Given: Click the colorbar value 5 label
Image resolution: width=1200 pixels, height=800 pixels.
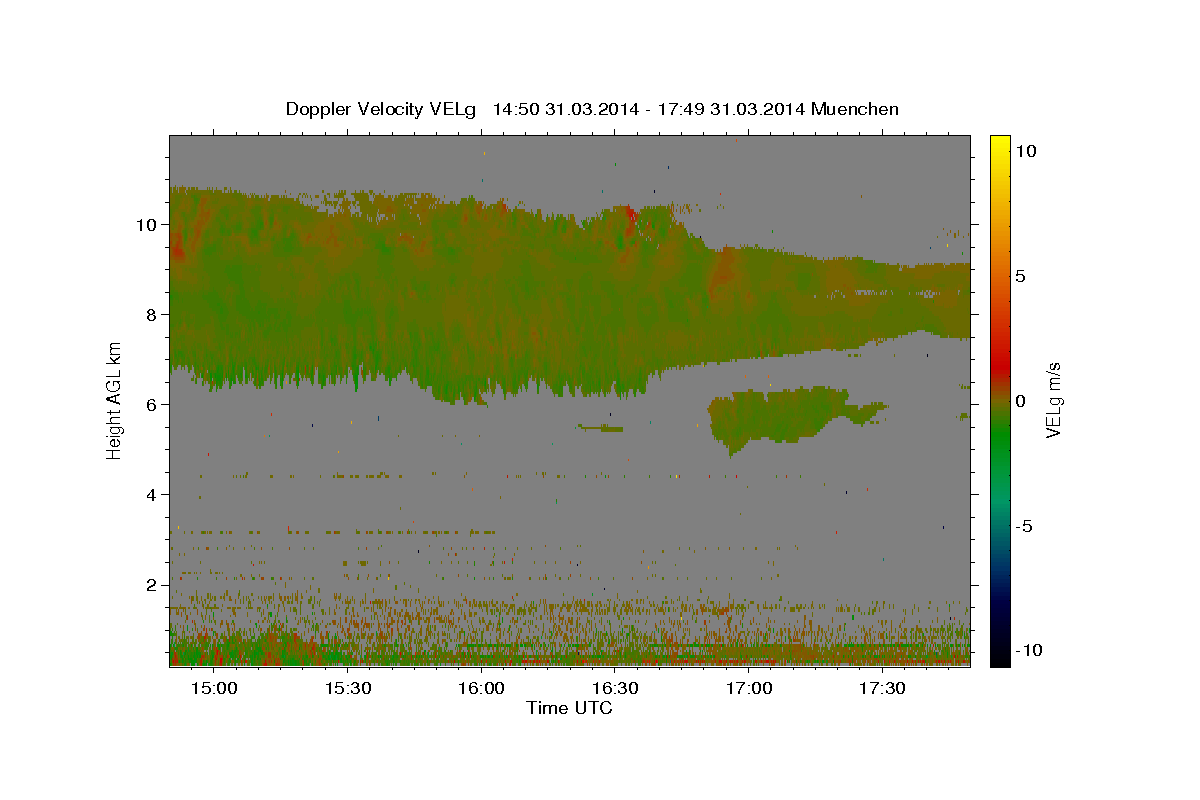Looking at the screenshot, I should (x=1020, y=276).
